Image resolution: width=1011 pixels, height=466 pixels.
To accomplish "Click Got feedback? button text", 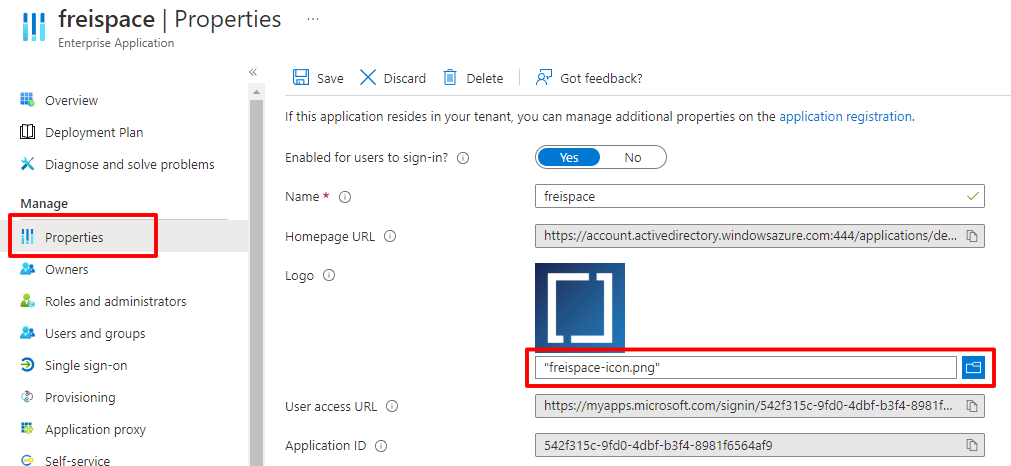I will (x=602, y=79).
